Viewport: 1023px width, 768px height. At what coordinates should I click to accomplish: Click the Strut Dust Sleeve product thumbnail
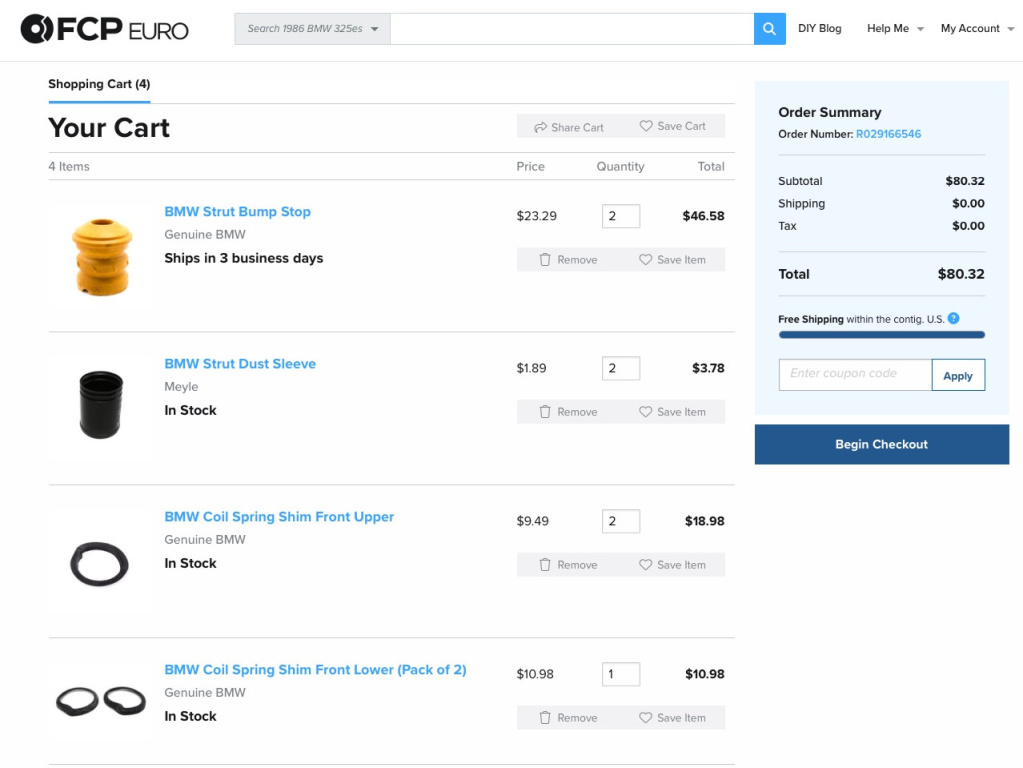[x=100, y=405]
